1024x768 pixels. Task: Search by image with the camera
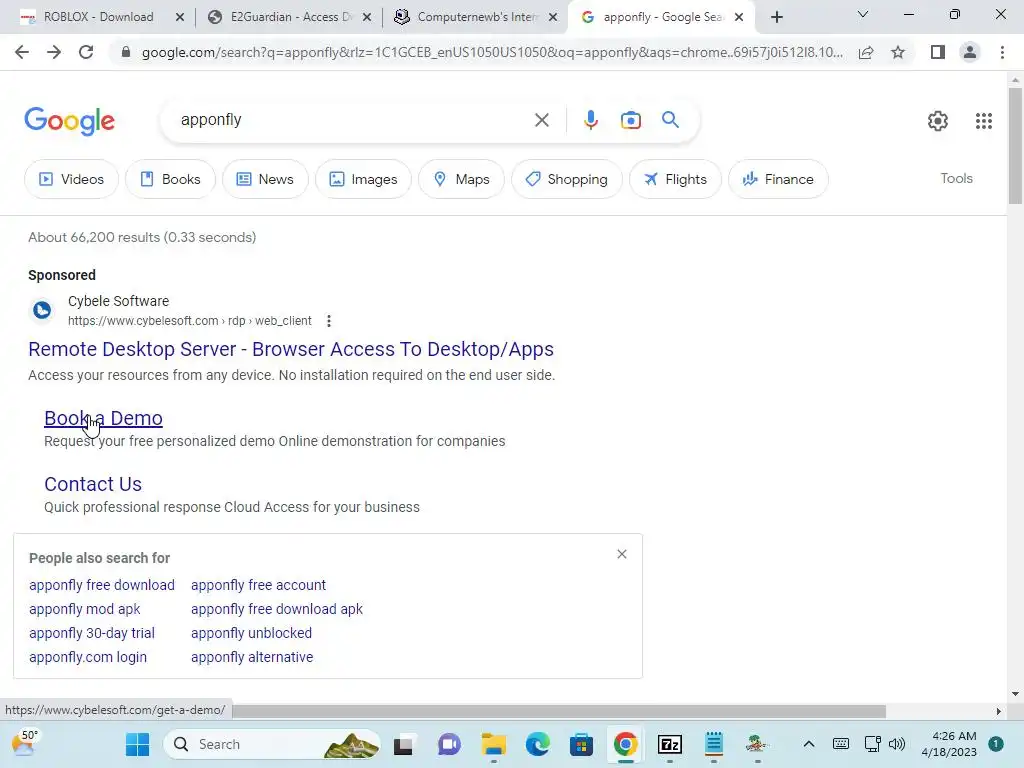point(631,120)
